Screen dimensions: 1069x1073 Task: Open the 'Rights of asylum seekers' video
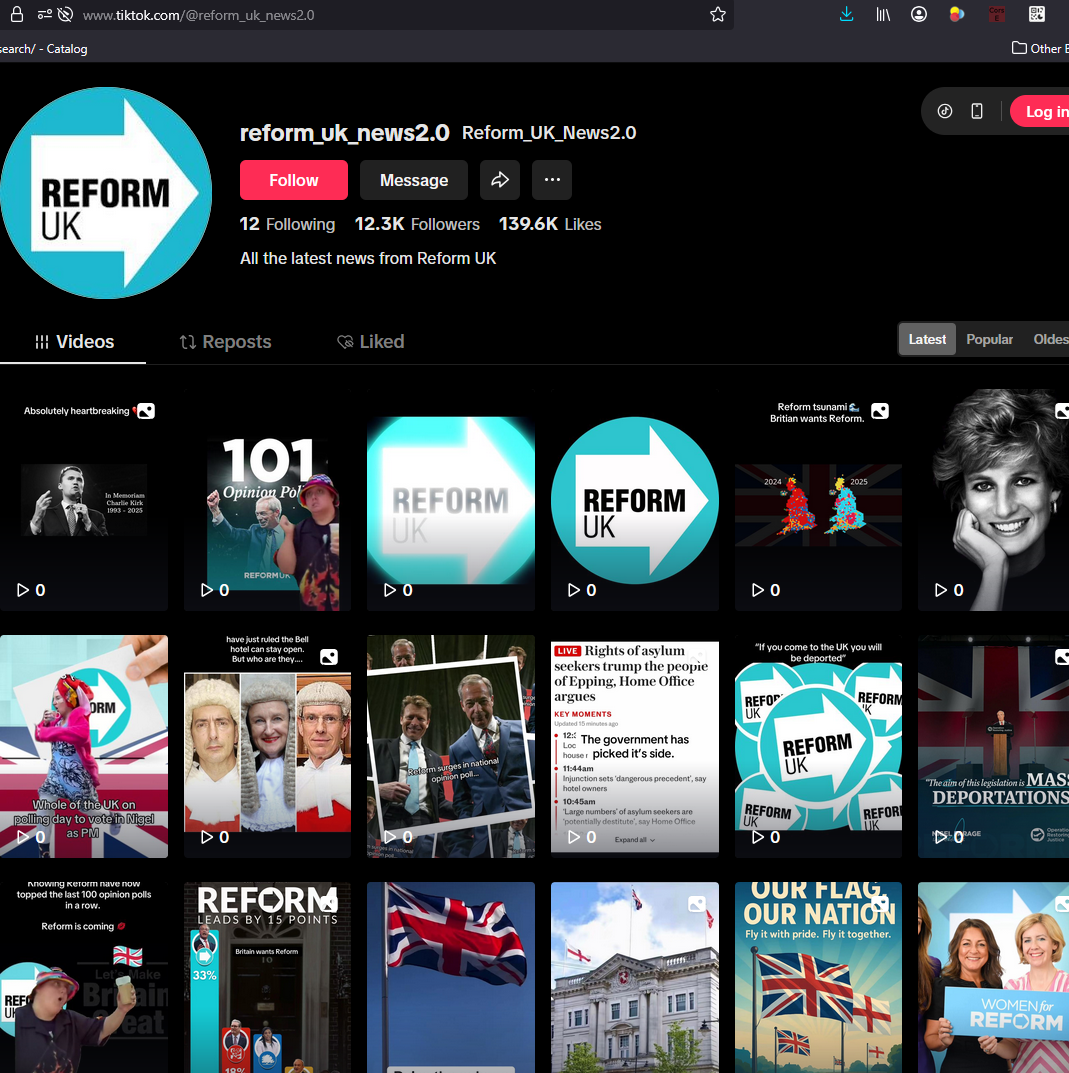coord(635,746)
